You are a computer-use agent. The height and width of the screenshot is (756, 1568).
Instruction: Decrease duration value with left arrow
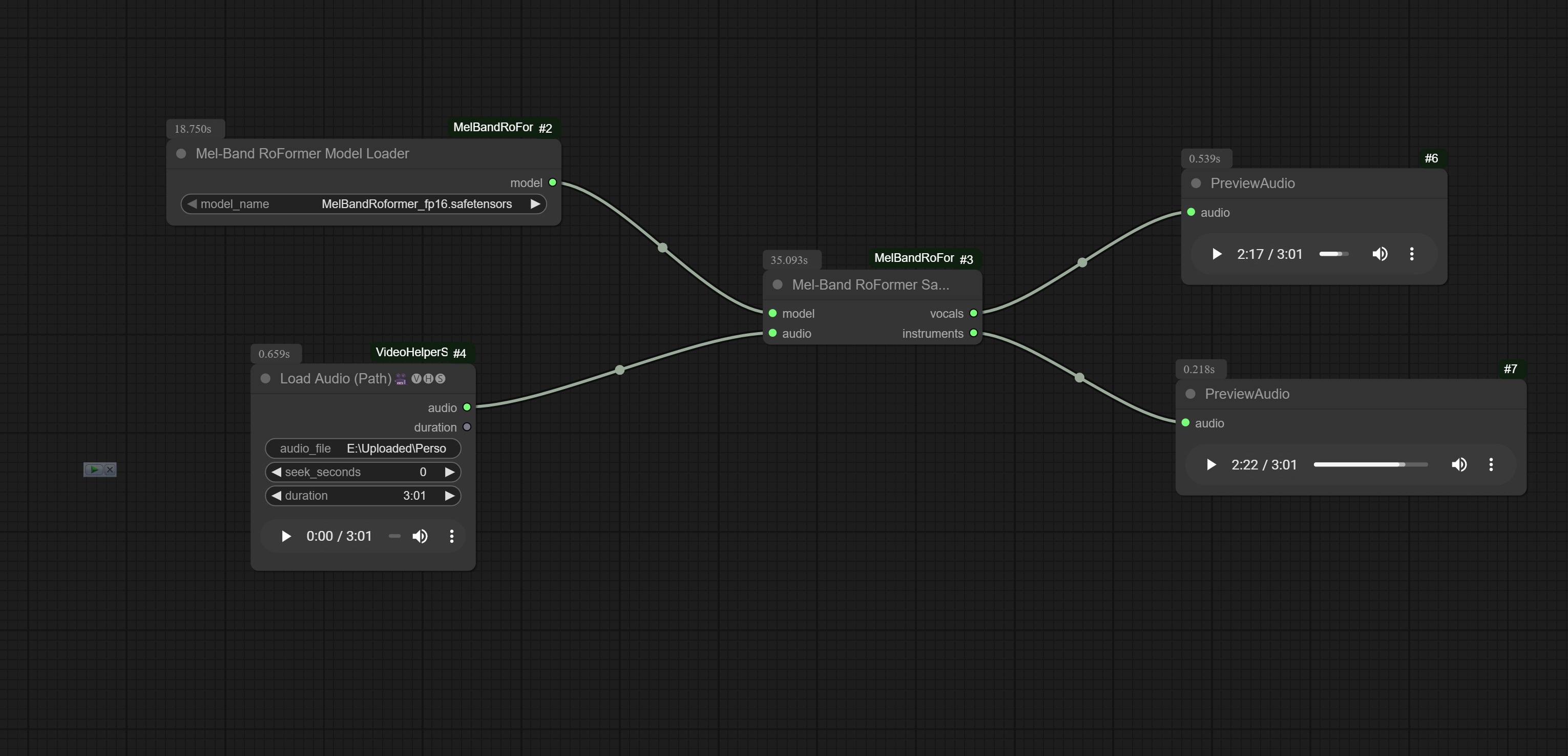click(276, 495)
